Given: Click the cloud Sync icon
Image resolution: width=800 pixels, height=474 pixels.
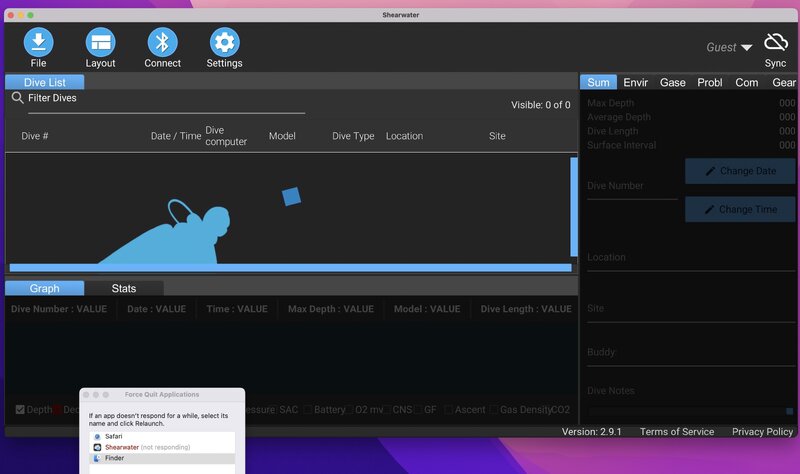Looking at the screenshot, I should (x=776, y=42).
